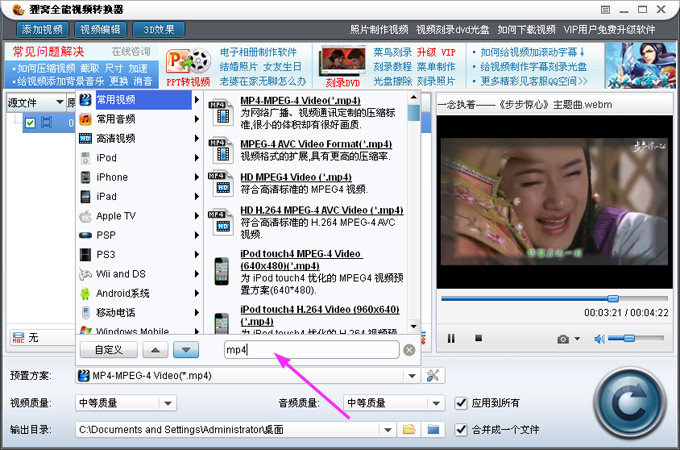The width and height of the screenshot is (680, 450).
Task: Open snapshot options dropdown arrow
Action: coord(577,339)
